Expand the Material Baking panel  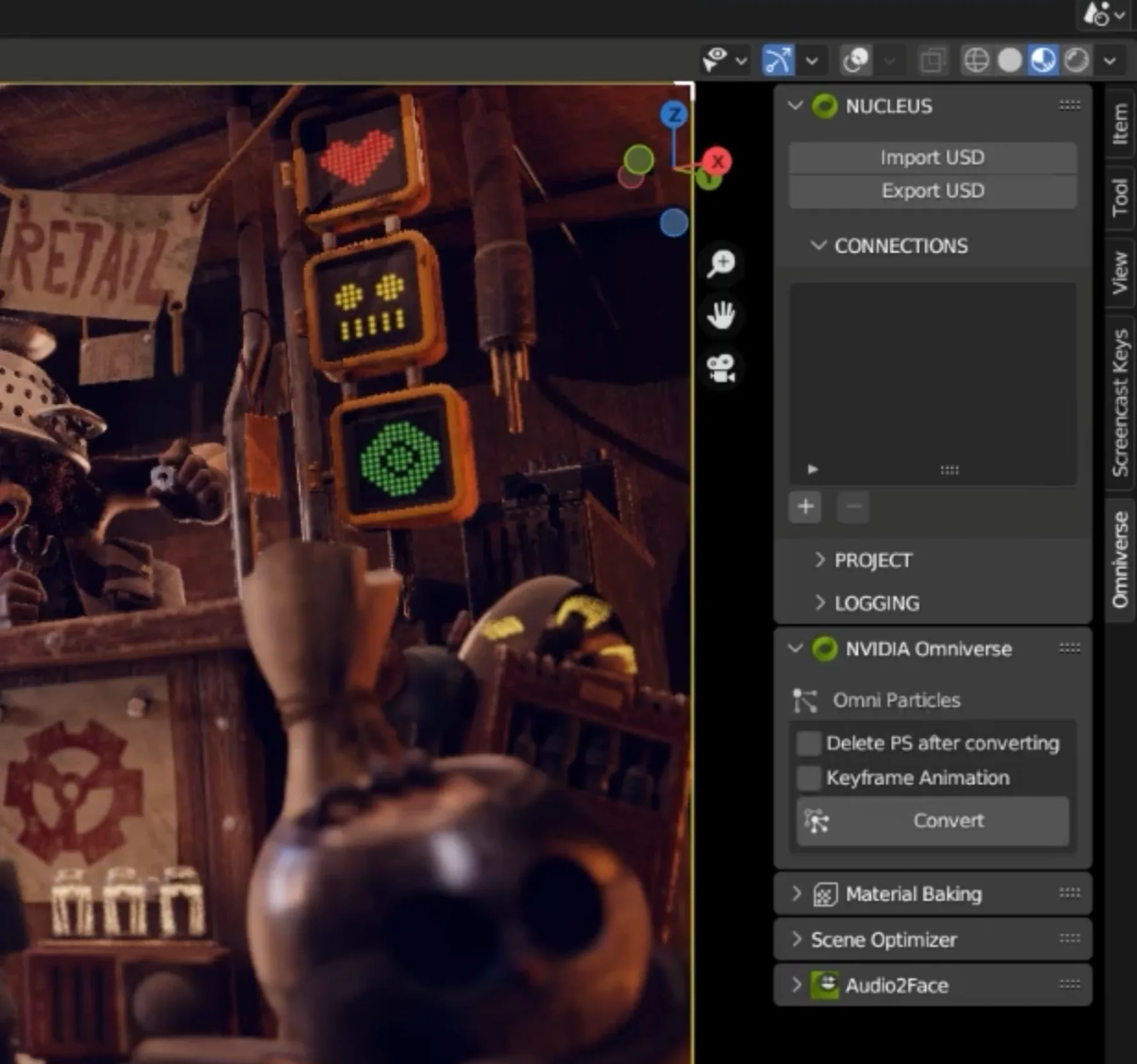[796, 893]
